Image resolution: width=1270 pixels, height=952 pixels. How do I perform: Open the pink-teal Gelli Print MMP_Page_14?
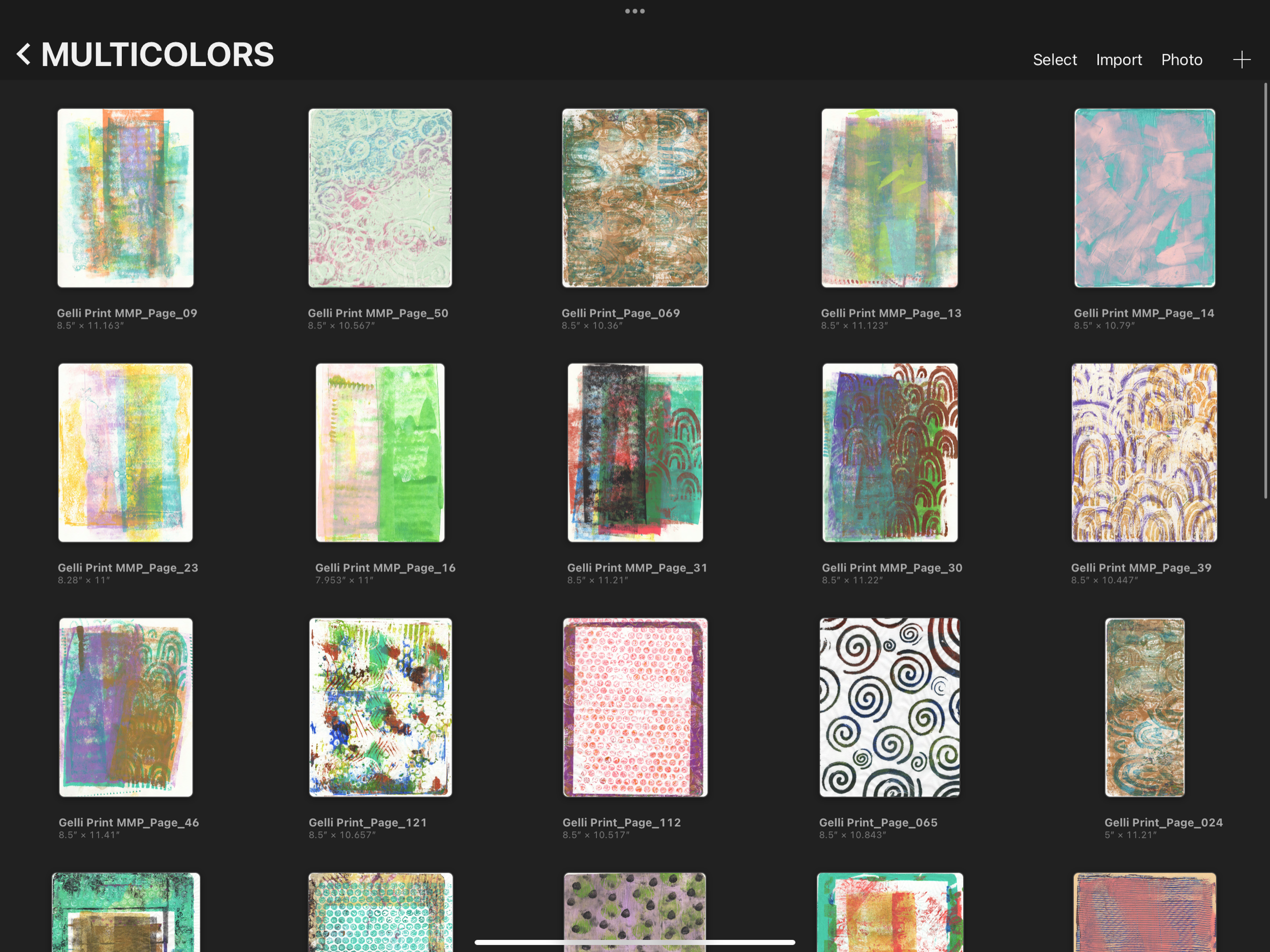[1144, 198]
